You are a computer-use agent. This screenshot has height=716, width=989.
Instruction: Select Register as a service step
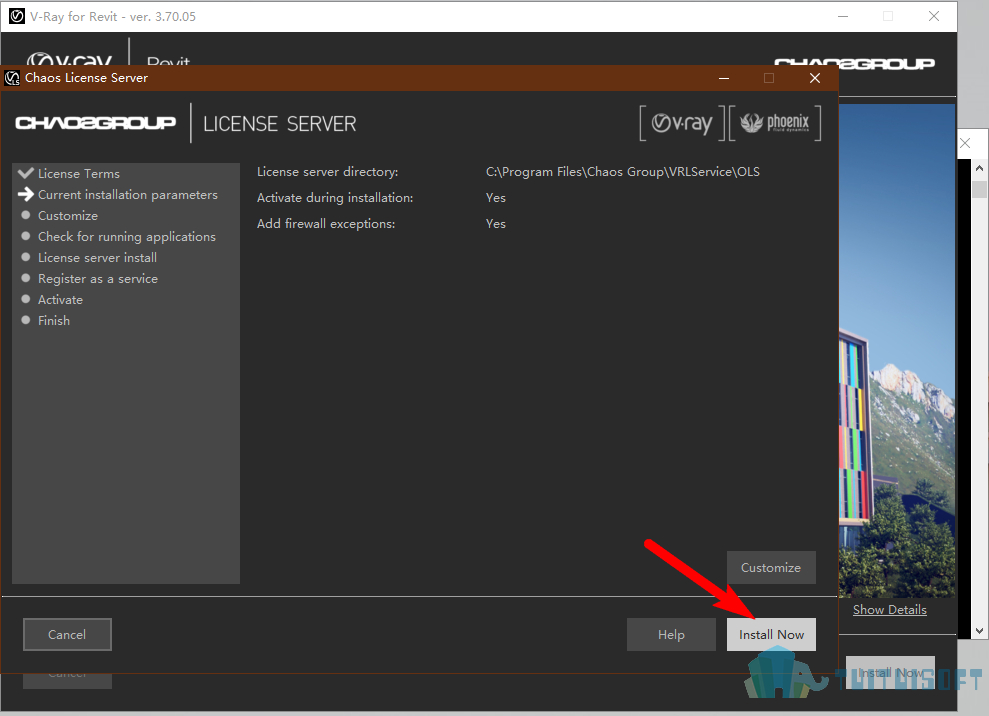click(98, 279)
